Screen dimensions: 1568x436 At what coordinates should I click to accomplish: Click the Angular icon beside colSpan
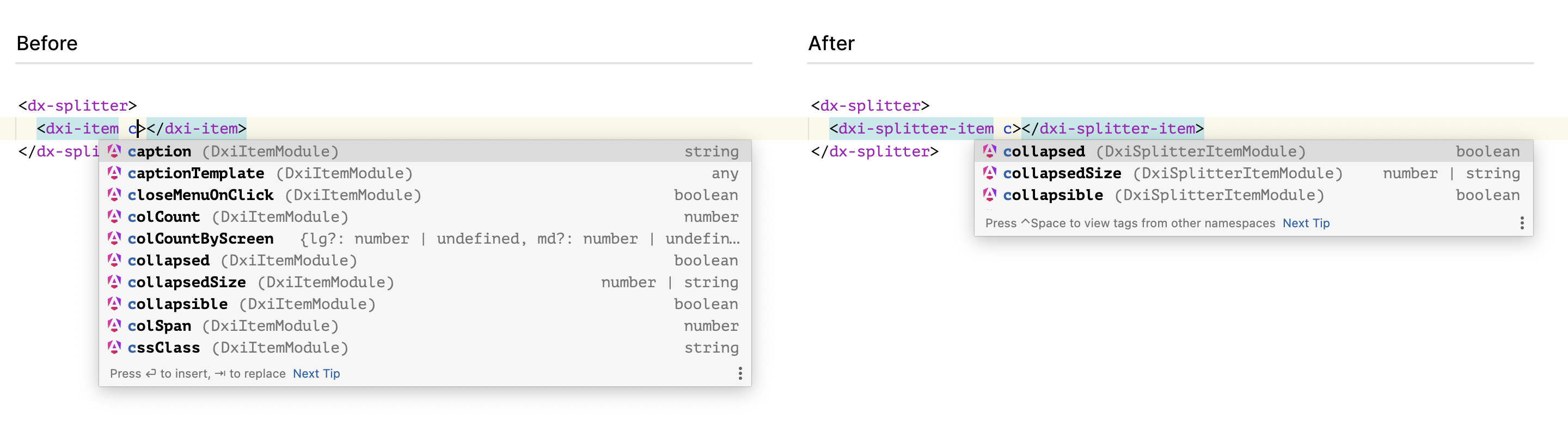pyautogui.click(x=114, y=326)
